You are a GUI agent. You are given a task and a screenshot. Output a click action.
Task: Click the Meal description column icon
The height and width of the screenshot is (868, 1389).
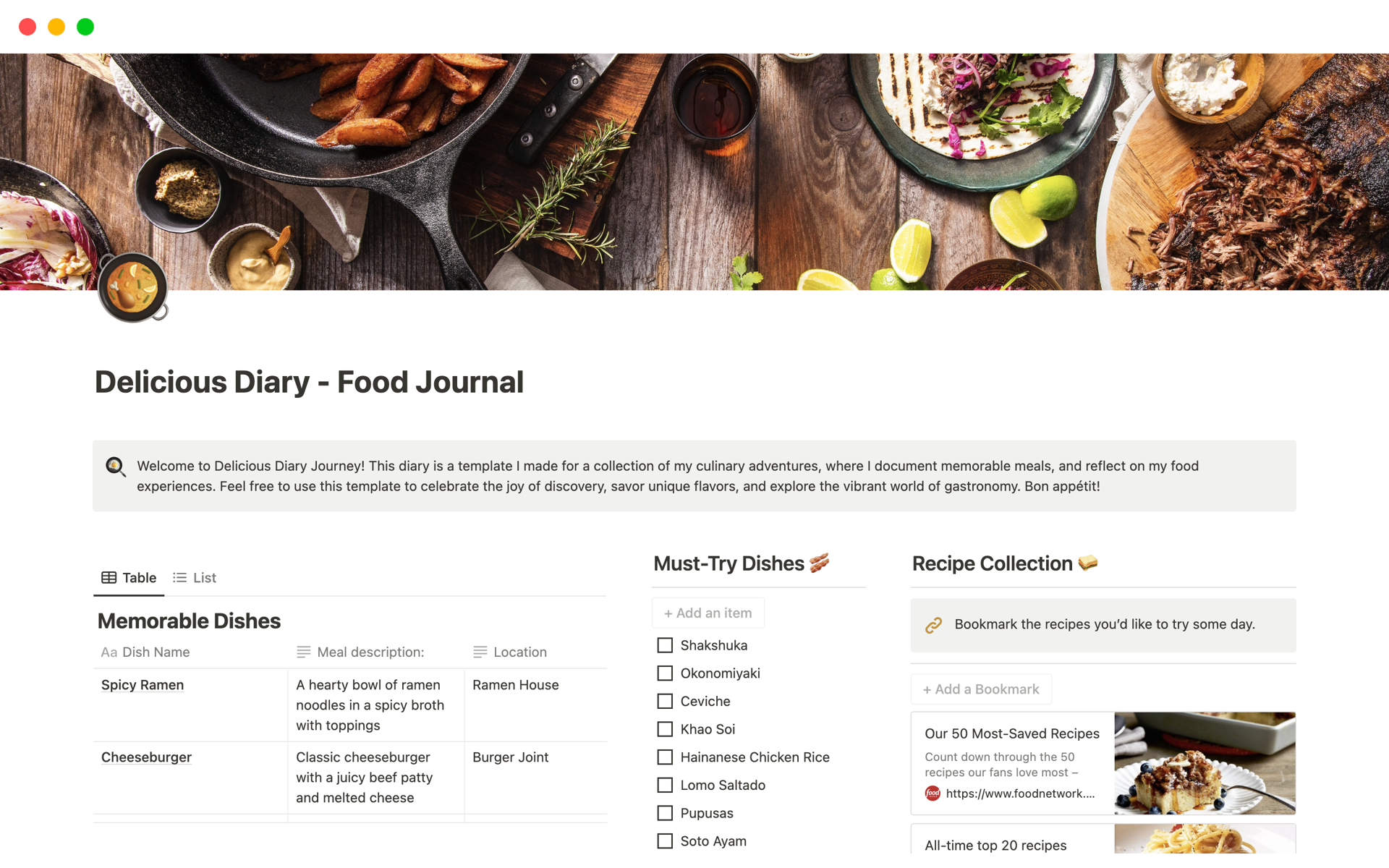coord(302,652)
